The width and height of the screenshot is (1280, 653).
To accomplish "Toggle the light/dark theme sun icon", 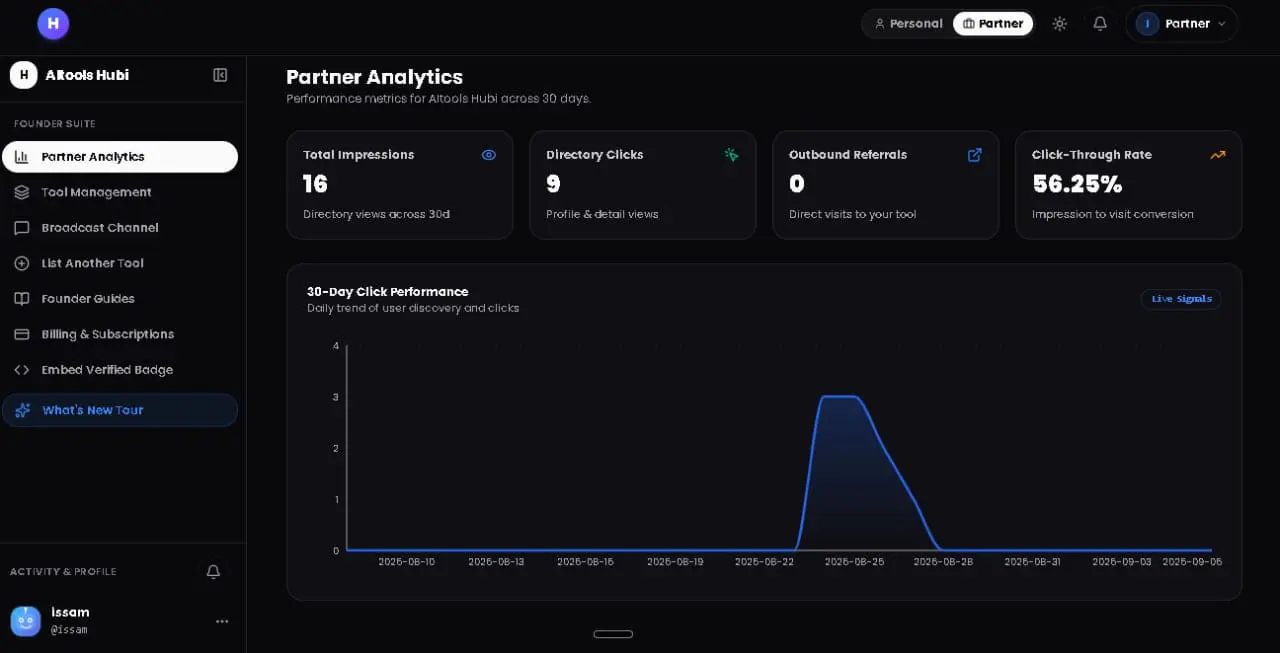I will pyautogui.click(x=1060, y=23).
